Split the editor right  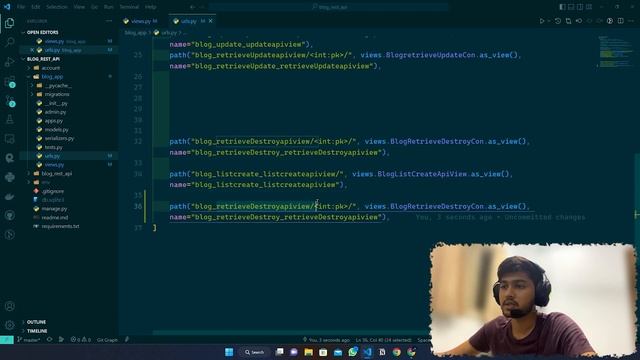(x=620, y=21)
